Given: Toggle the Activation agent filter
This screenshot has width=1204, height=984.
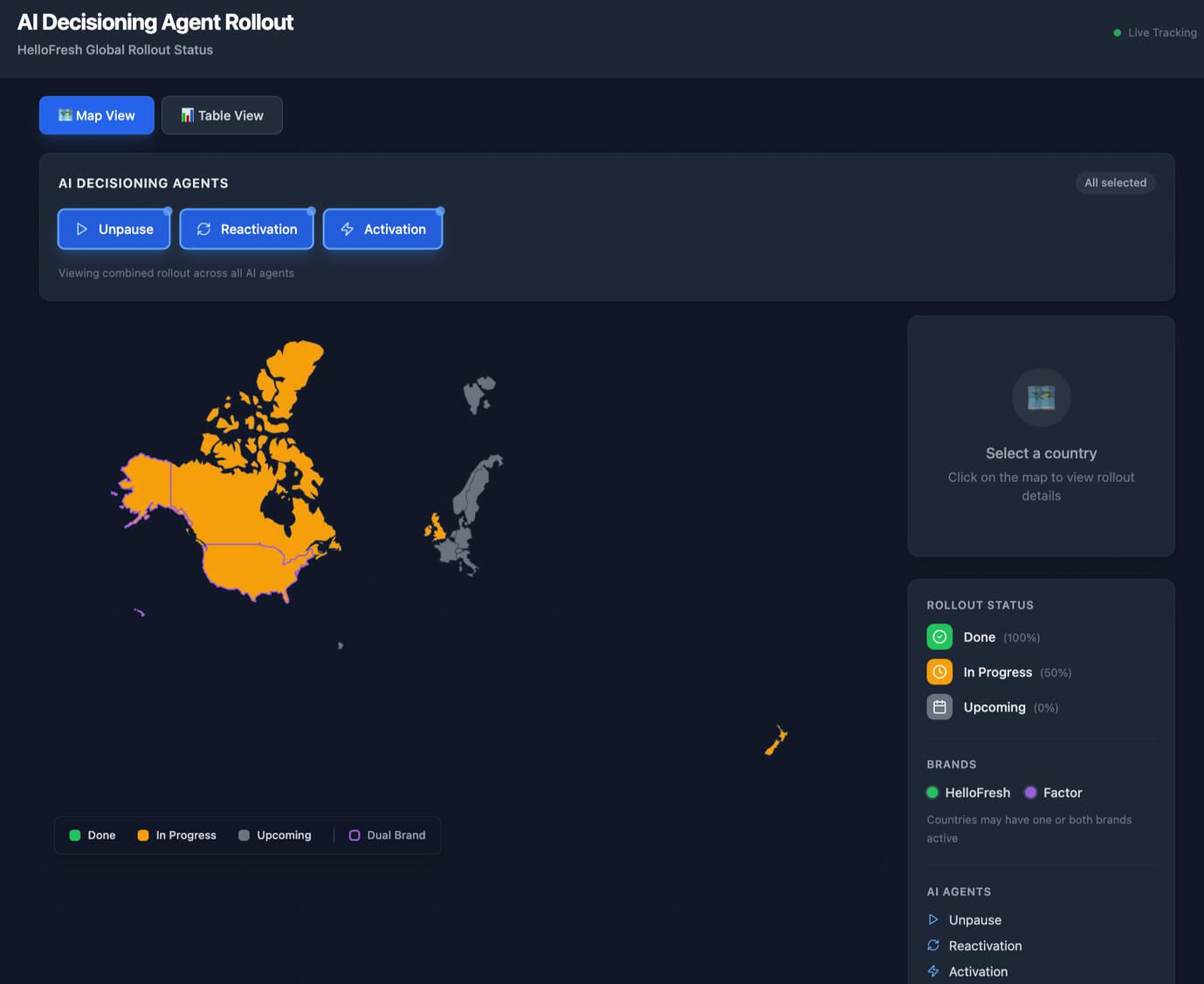Looking at the screenshot, I should (382, 230).
